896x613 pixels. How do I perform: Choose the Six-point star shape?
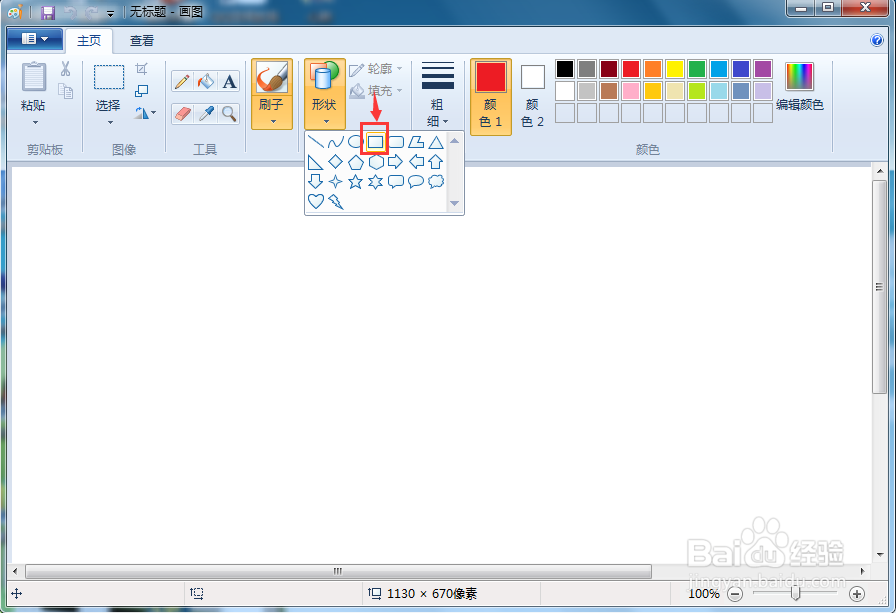click(x=375, y=182)
